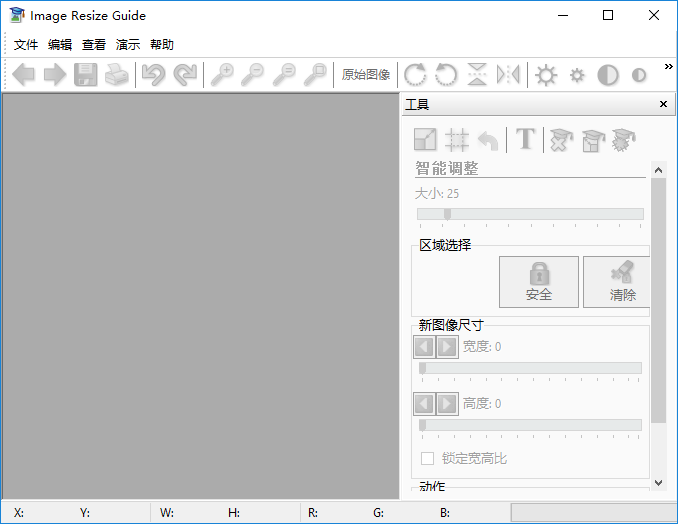Select the smart patch graduation-cap tool
Viewport: 678px width, 524px height.
coord(593,140)
